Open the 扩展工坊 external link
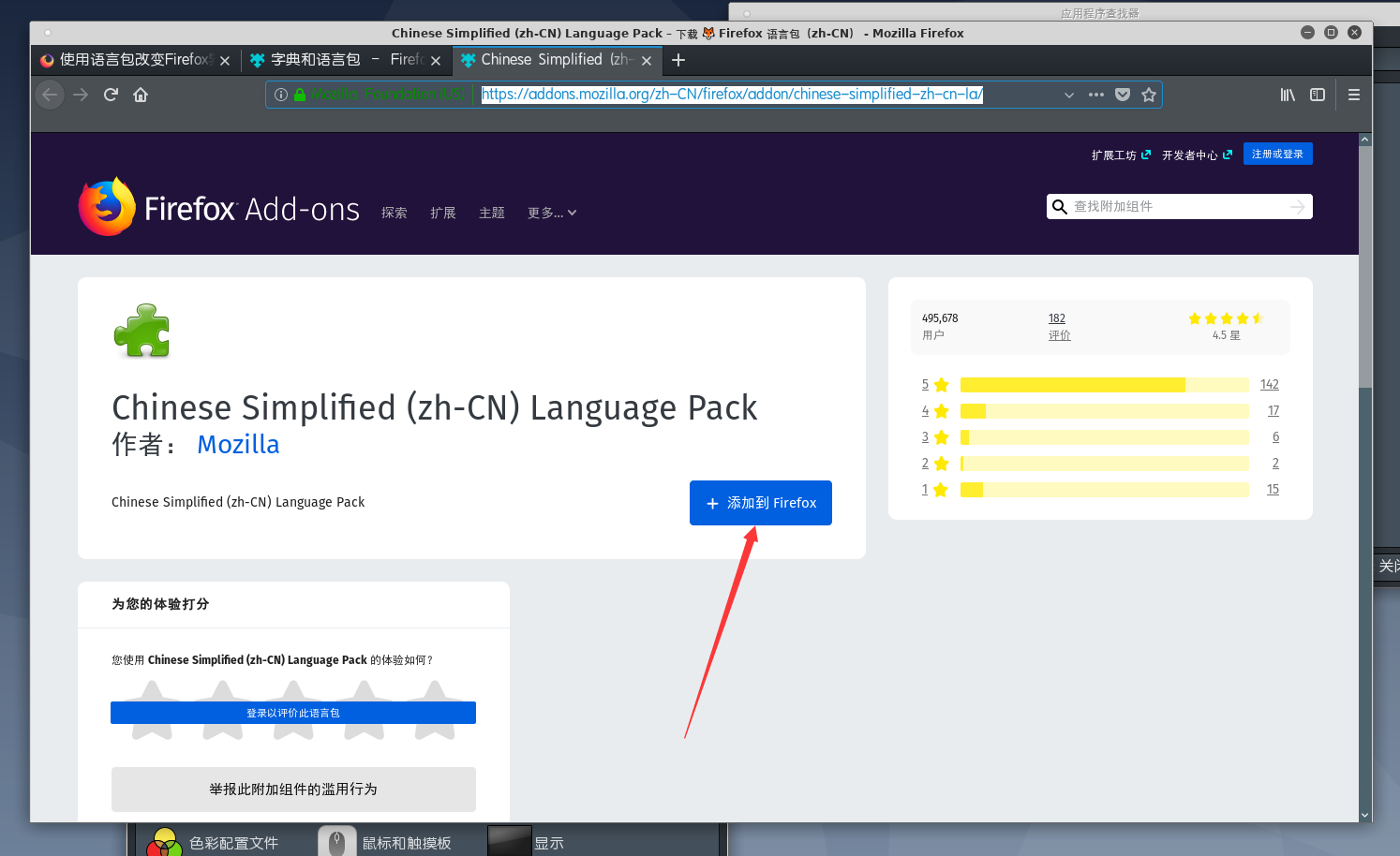Viewport: 1400px width, 856px height. point(1121,155)
